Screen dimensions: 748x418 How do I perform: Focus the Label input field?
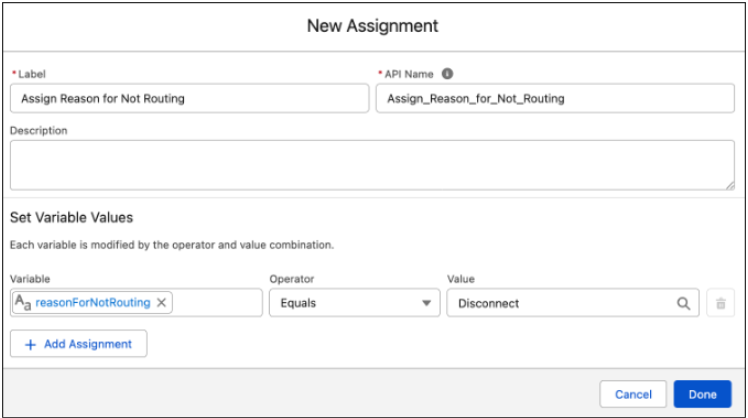coord(189,99)
